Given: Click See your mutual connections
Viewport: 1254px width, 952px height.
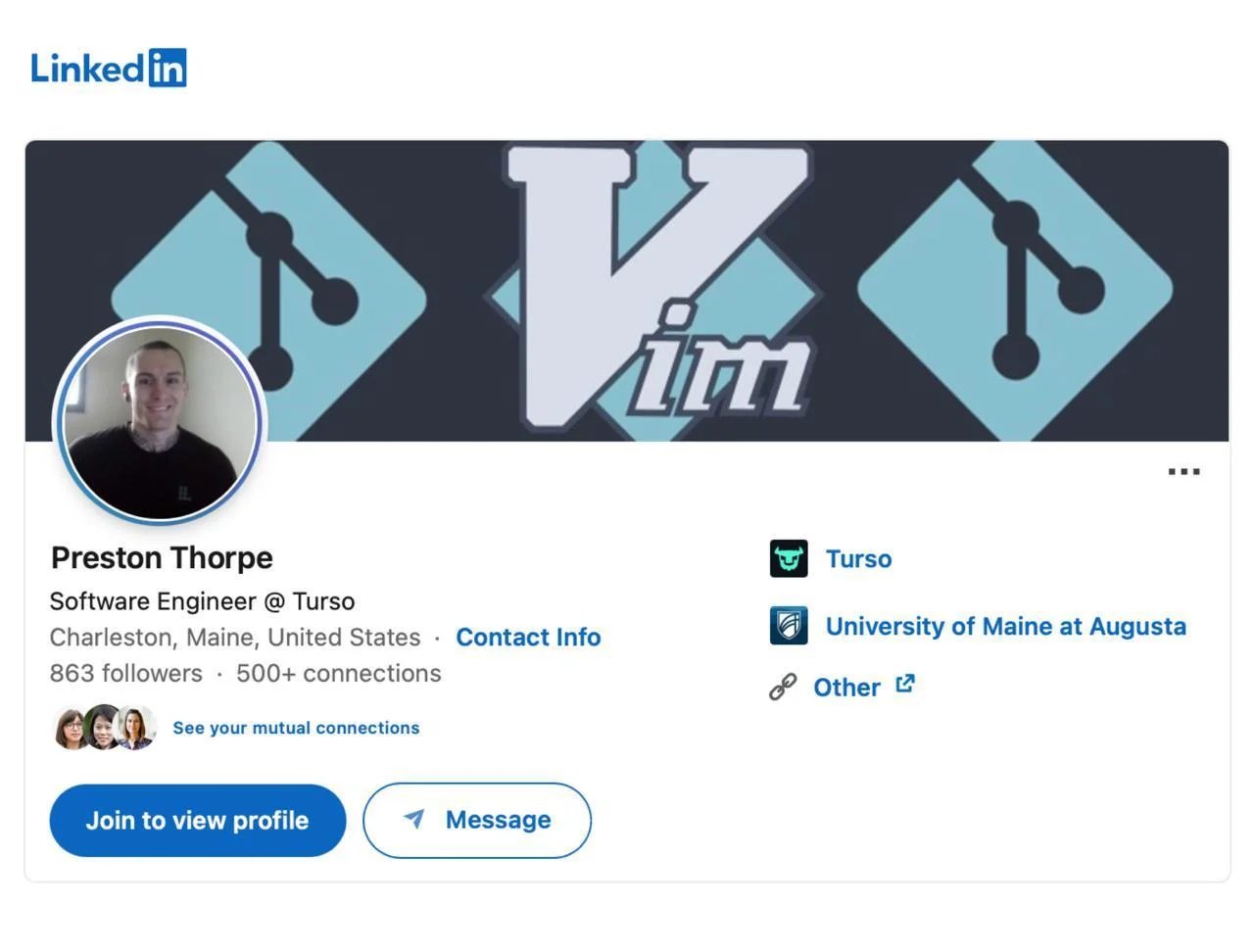Looking at the screenshot, I should click(296, 728).
